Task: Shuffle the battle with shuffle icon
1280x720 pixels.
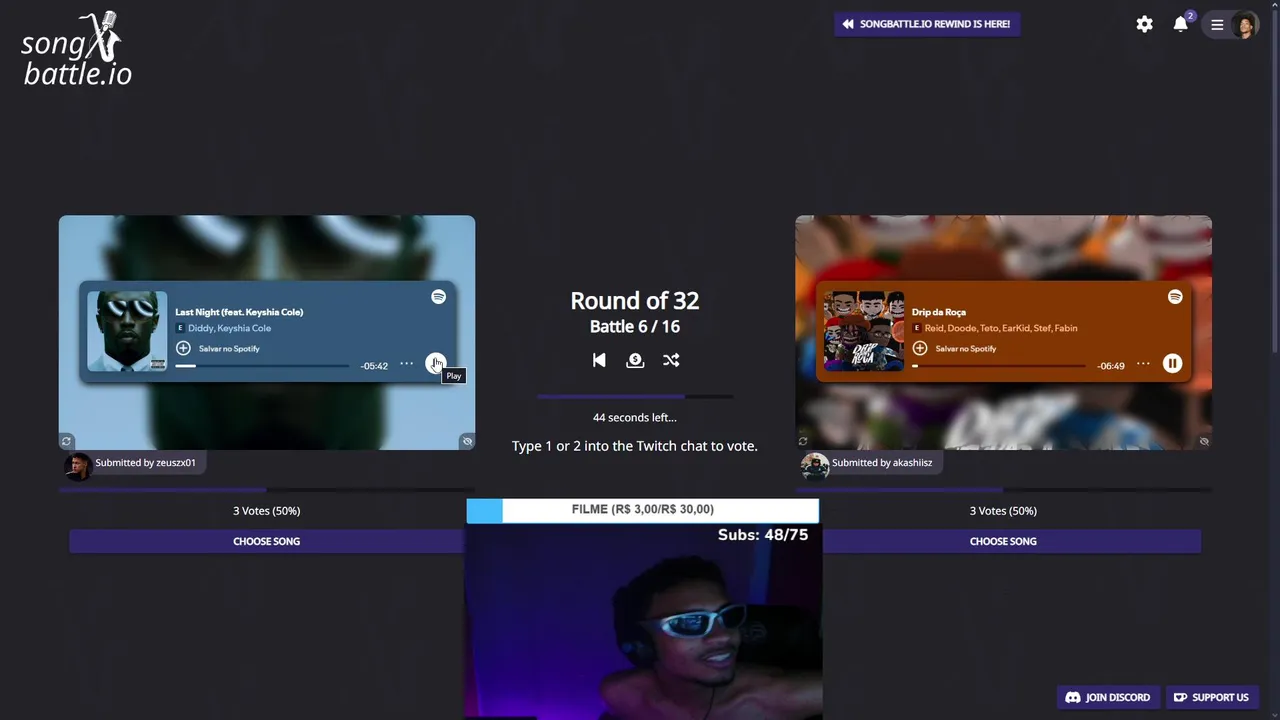Action: 671,360
